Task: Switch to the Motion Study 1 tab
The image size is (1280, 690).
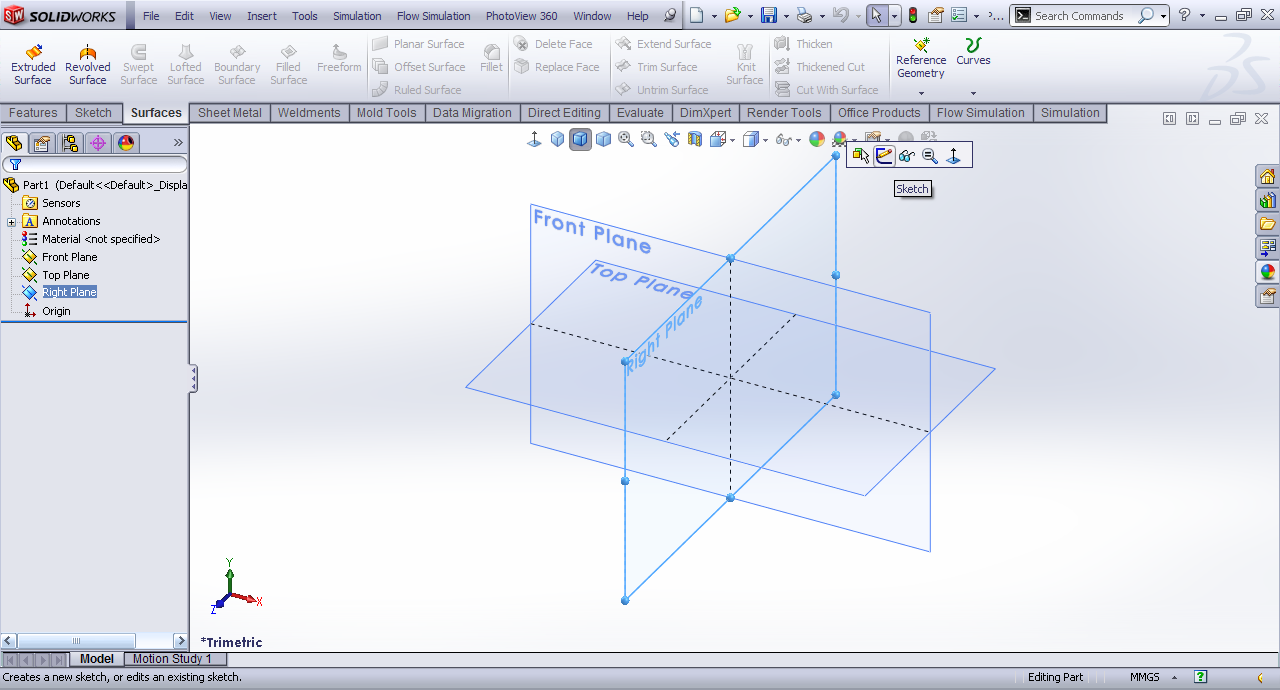Action: 172,659
